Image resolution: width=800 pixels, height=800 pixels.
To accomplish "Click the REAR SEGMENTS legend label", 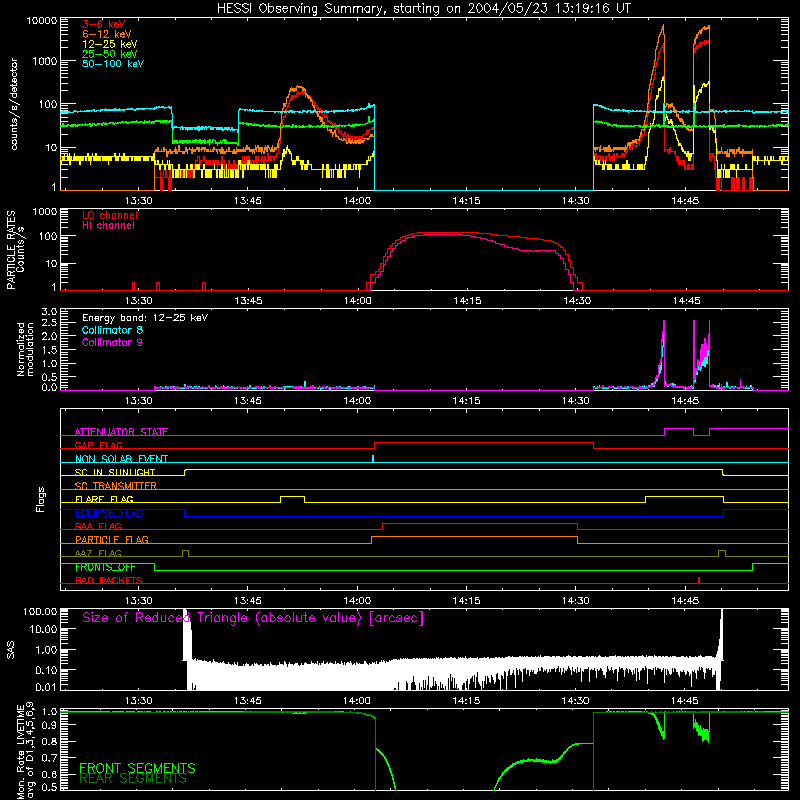I will pyautogui.click(x=133, y=779).
